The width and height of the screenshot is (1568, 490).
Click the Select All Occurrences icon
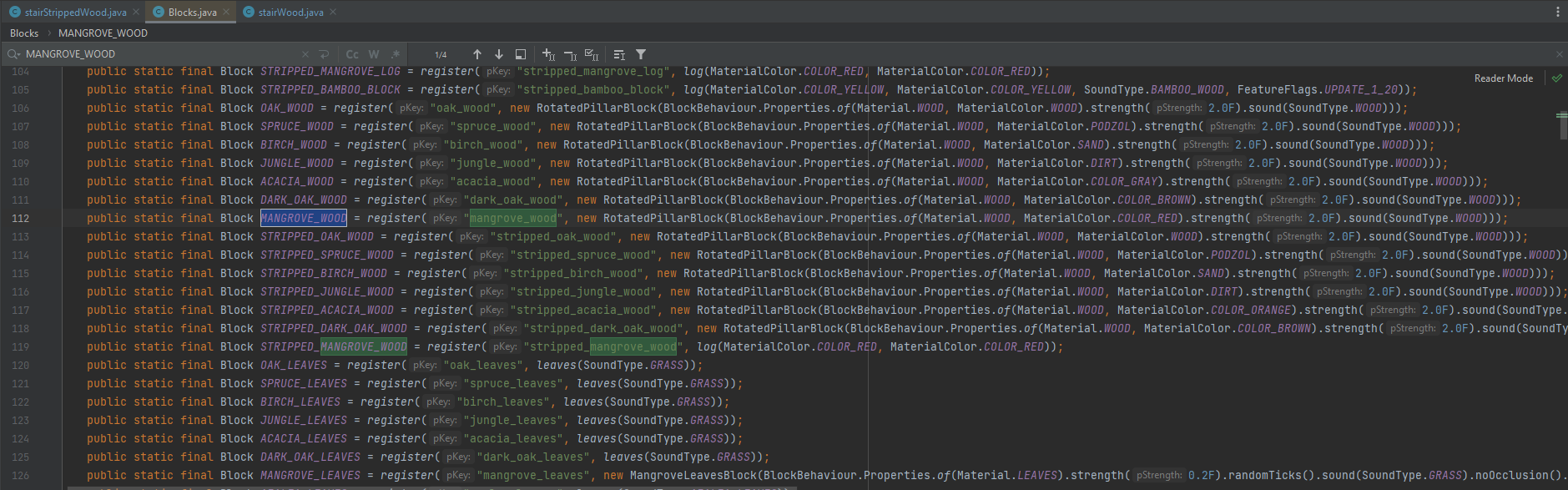tap(591, 54)
